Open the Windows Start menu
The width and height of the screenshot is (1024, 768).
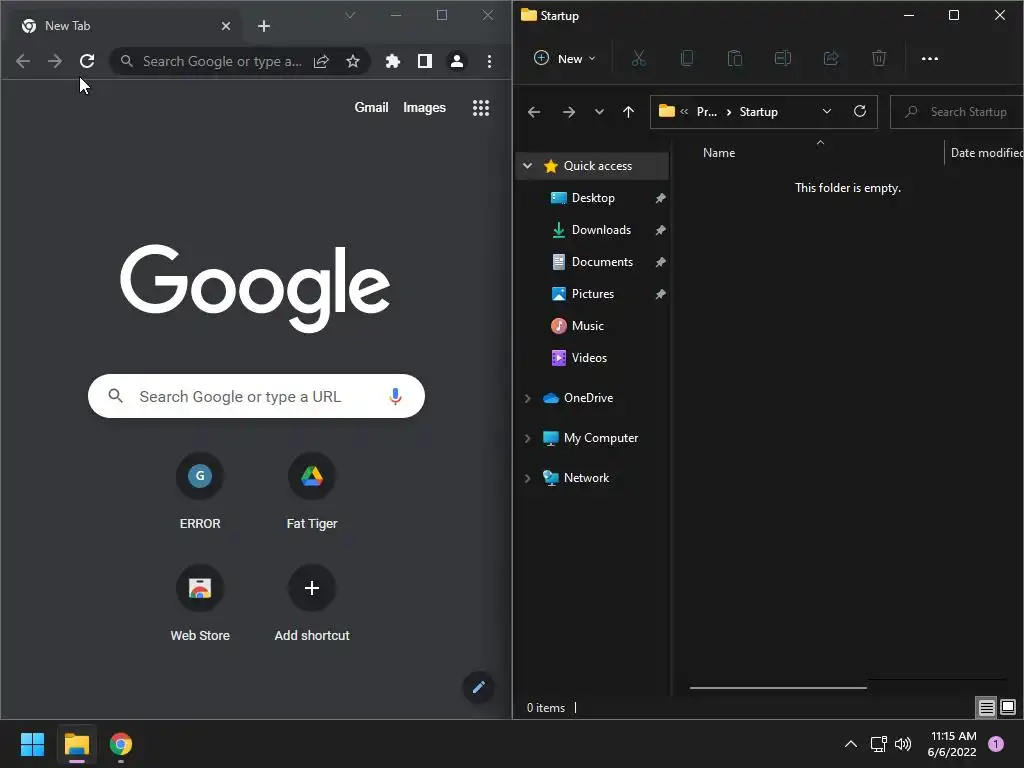[x=32, y=744]
